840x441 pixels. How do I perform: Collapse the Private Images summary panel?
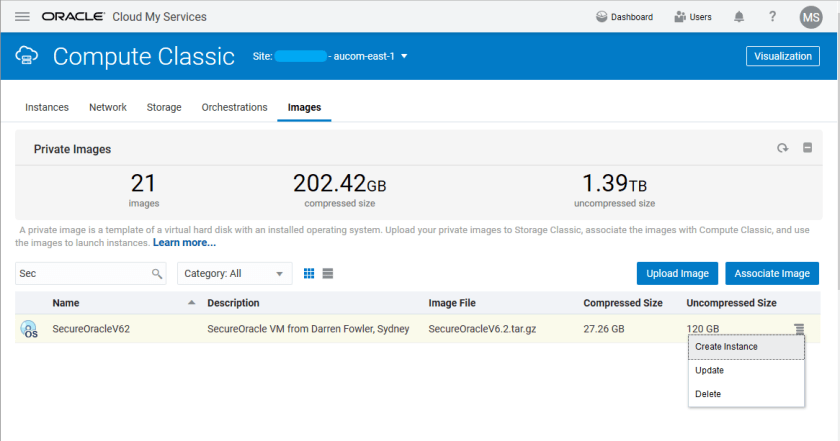807,149
